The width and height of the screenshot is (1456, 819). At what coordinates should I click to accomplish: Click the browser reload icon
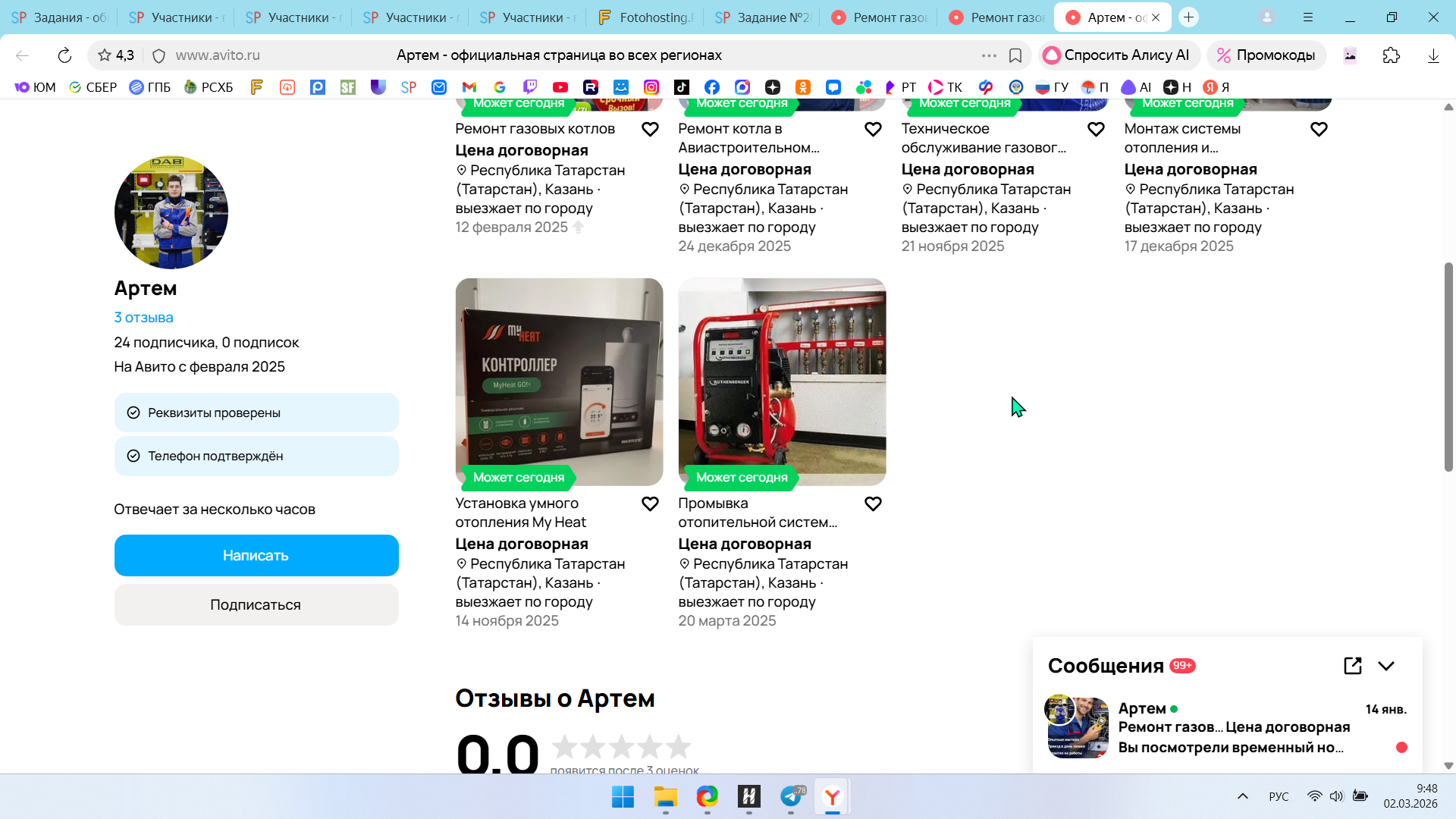64,55
